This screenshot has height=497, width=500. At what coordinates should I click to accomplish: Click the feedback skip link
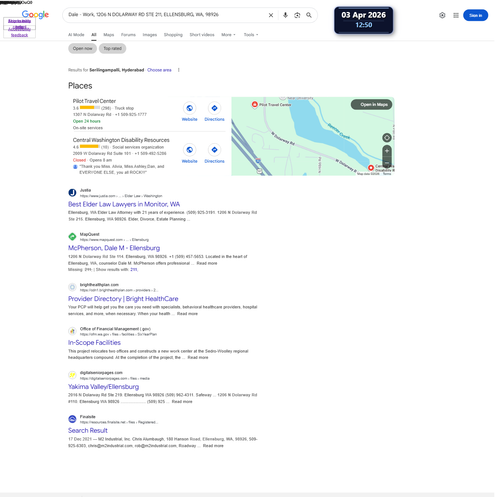pos(19,35)
